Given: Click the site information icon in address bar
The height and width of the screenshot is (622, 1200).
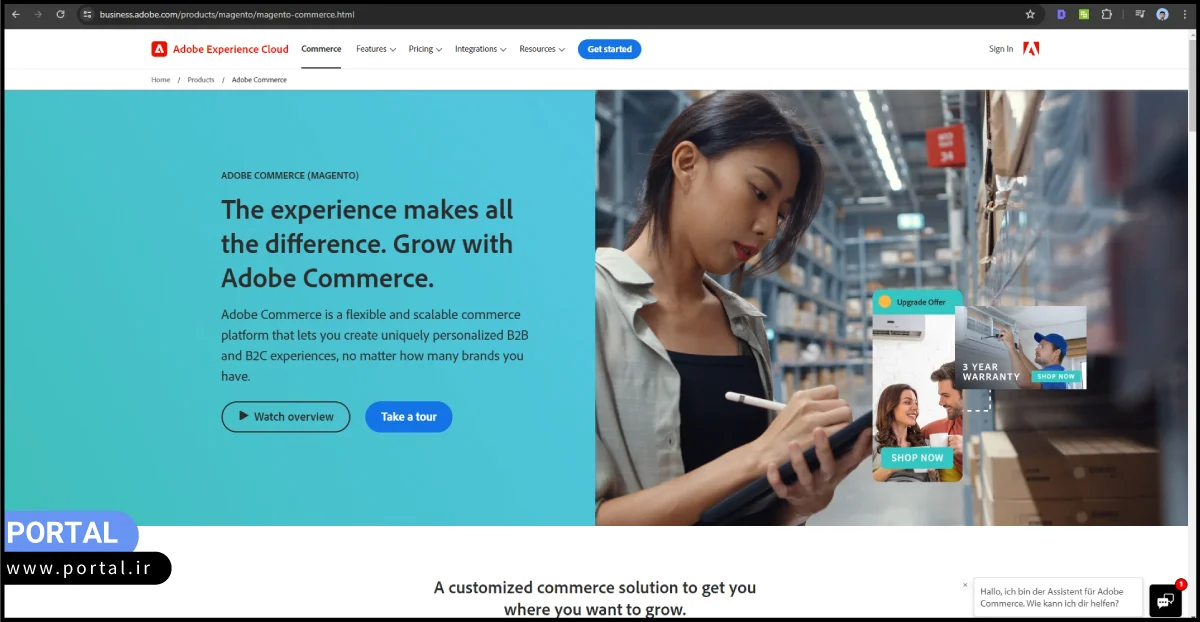Looking at the screenshot, I should pyautogui.click(x=87, y=14).
